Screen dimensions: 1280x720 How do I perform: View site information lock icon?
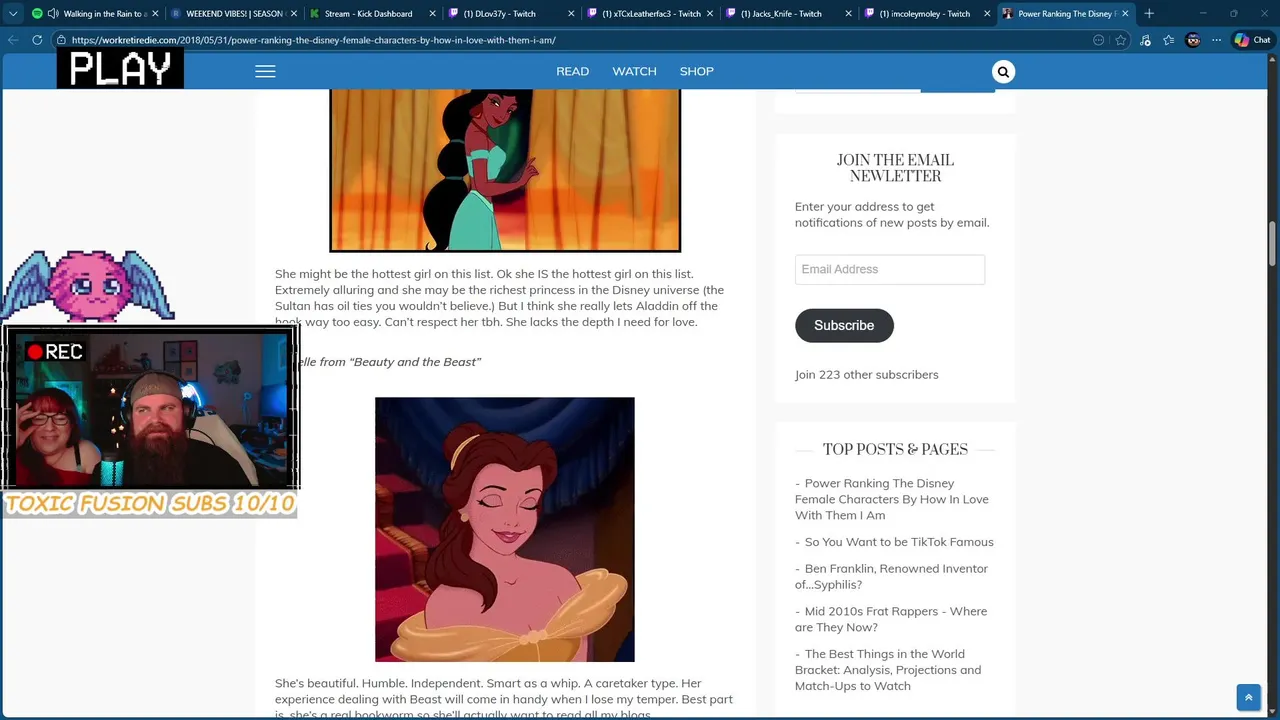pyautogui.click(x=62, y=40)
